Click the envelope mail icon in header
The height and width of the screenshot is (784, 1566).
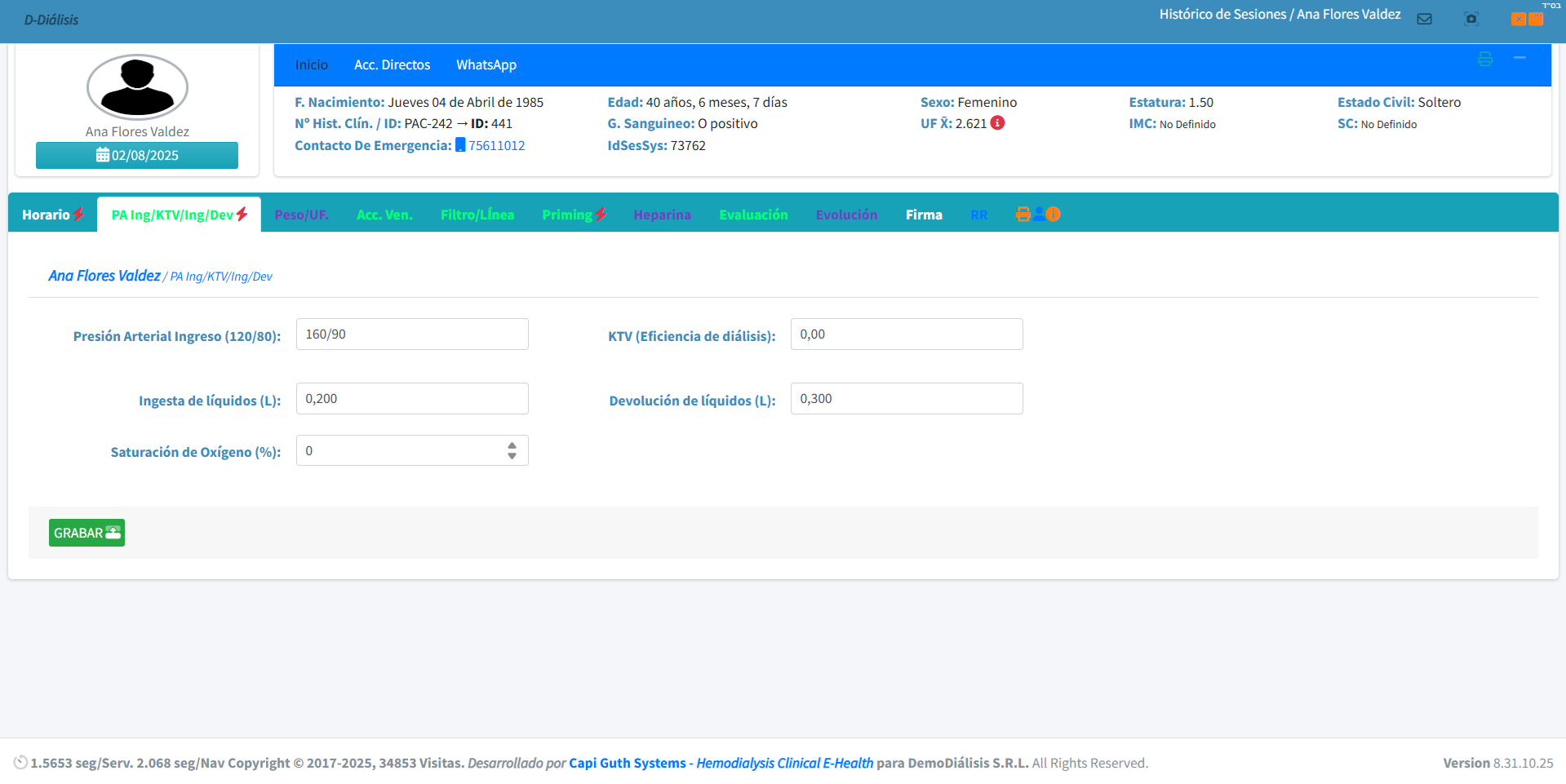pos(1424,19)
